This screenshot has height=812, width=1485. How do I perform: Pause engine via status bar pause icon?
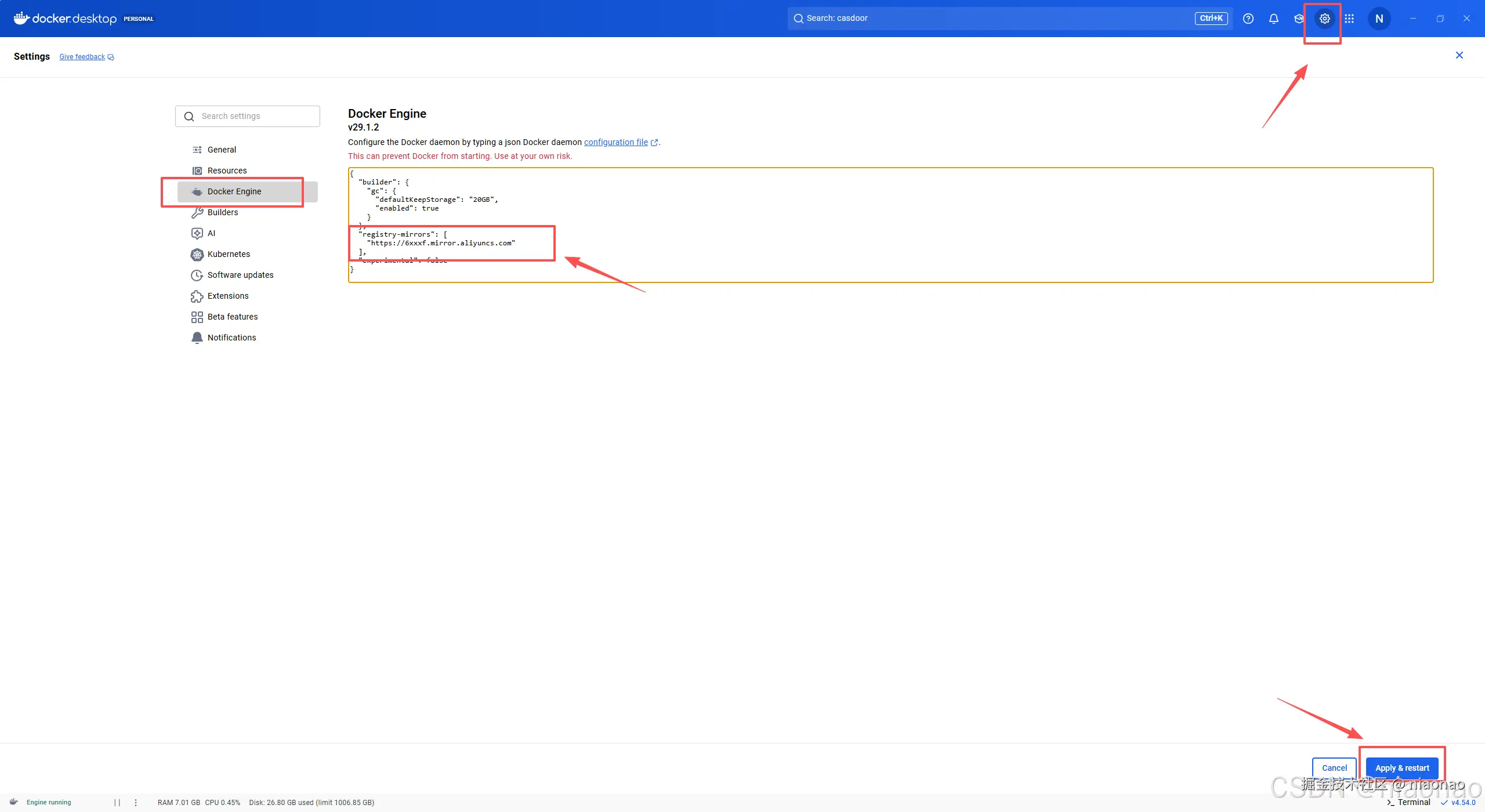click(x=117, y=803)
